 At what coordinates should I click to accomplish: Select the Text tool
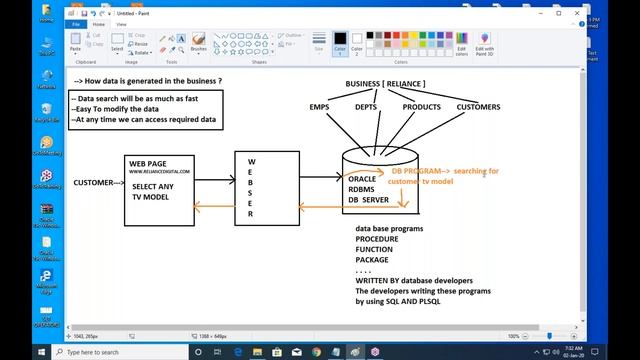pos(181,39)
